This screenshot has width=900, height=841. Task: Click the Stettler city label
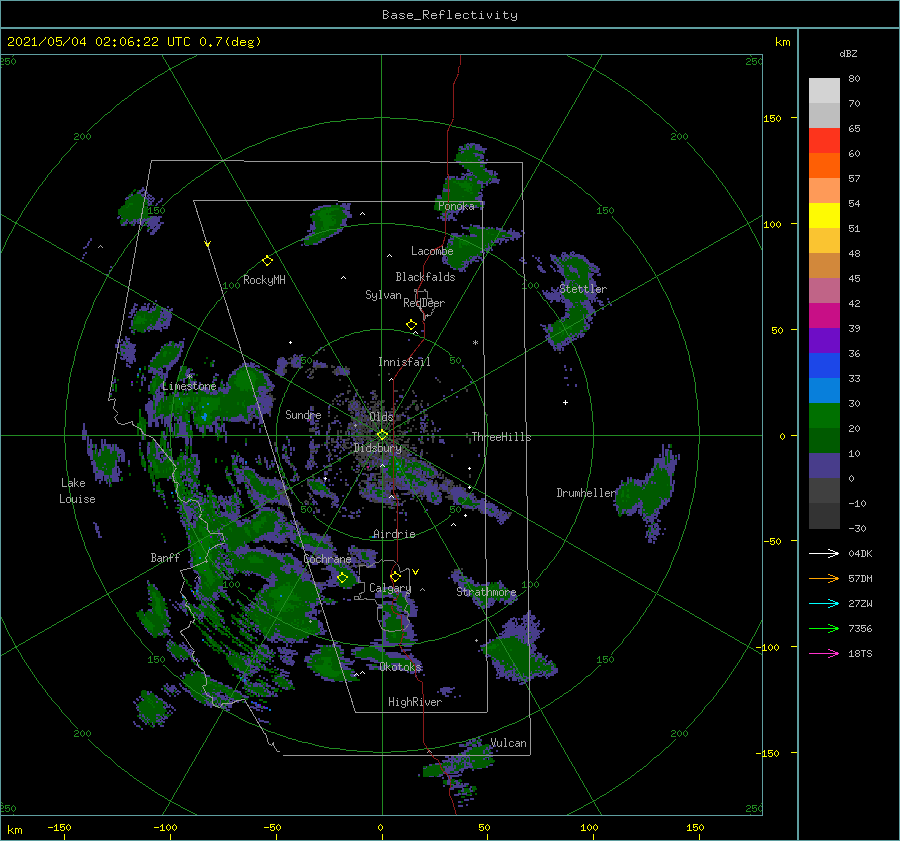[583, 289]
